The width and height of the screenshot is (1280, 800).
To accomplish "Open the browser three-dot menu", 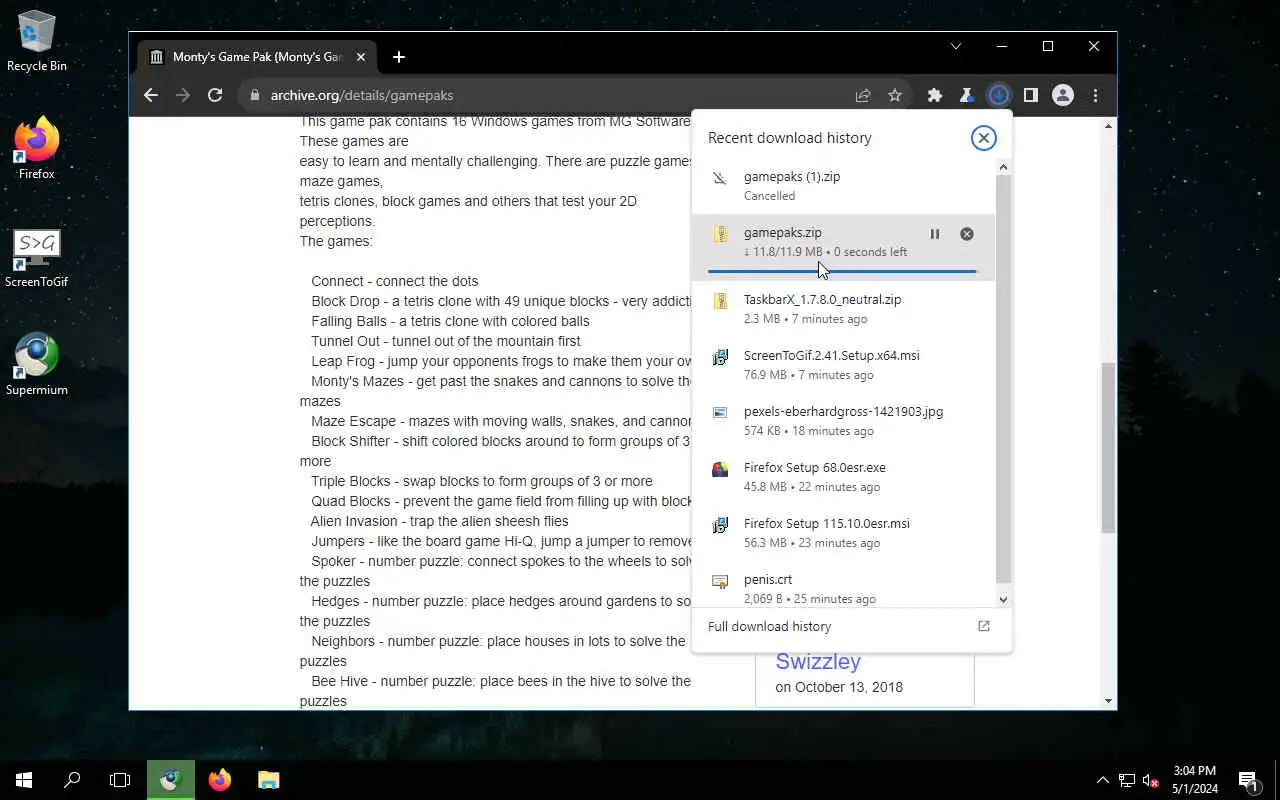I will click(1096, 95).
